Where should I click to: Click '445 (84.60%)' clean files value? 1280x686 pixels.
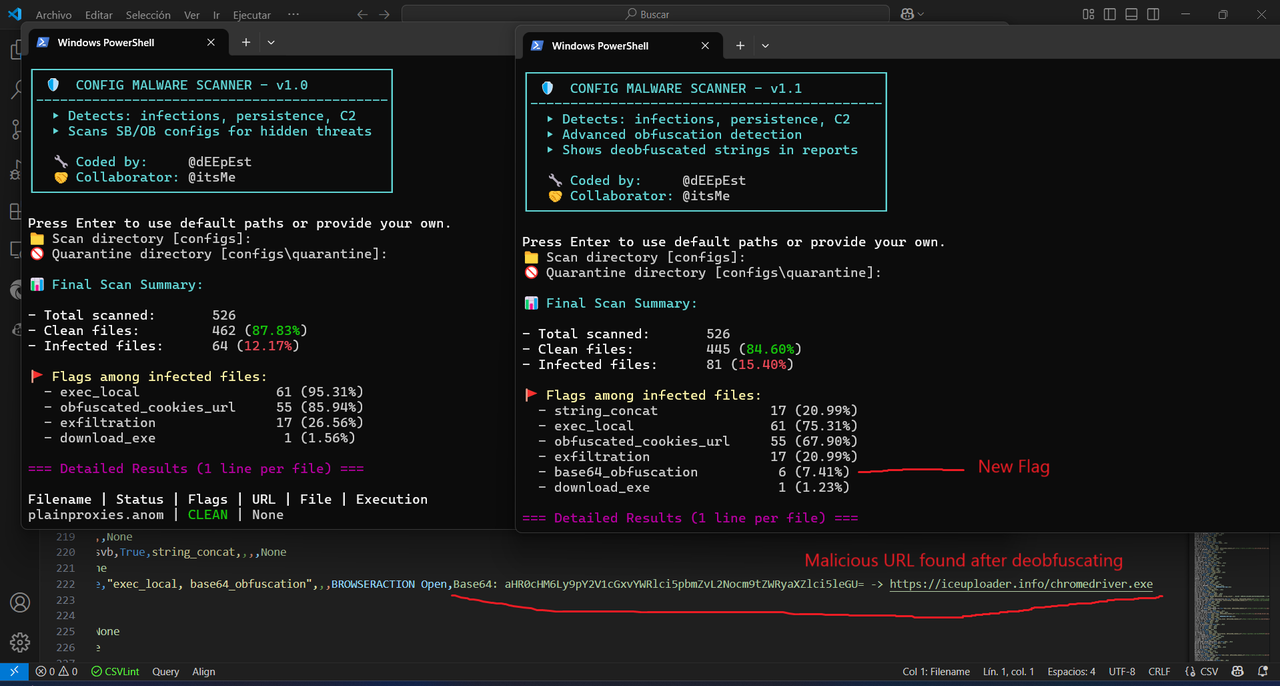[754, 349]
